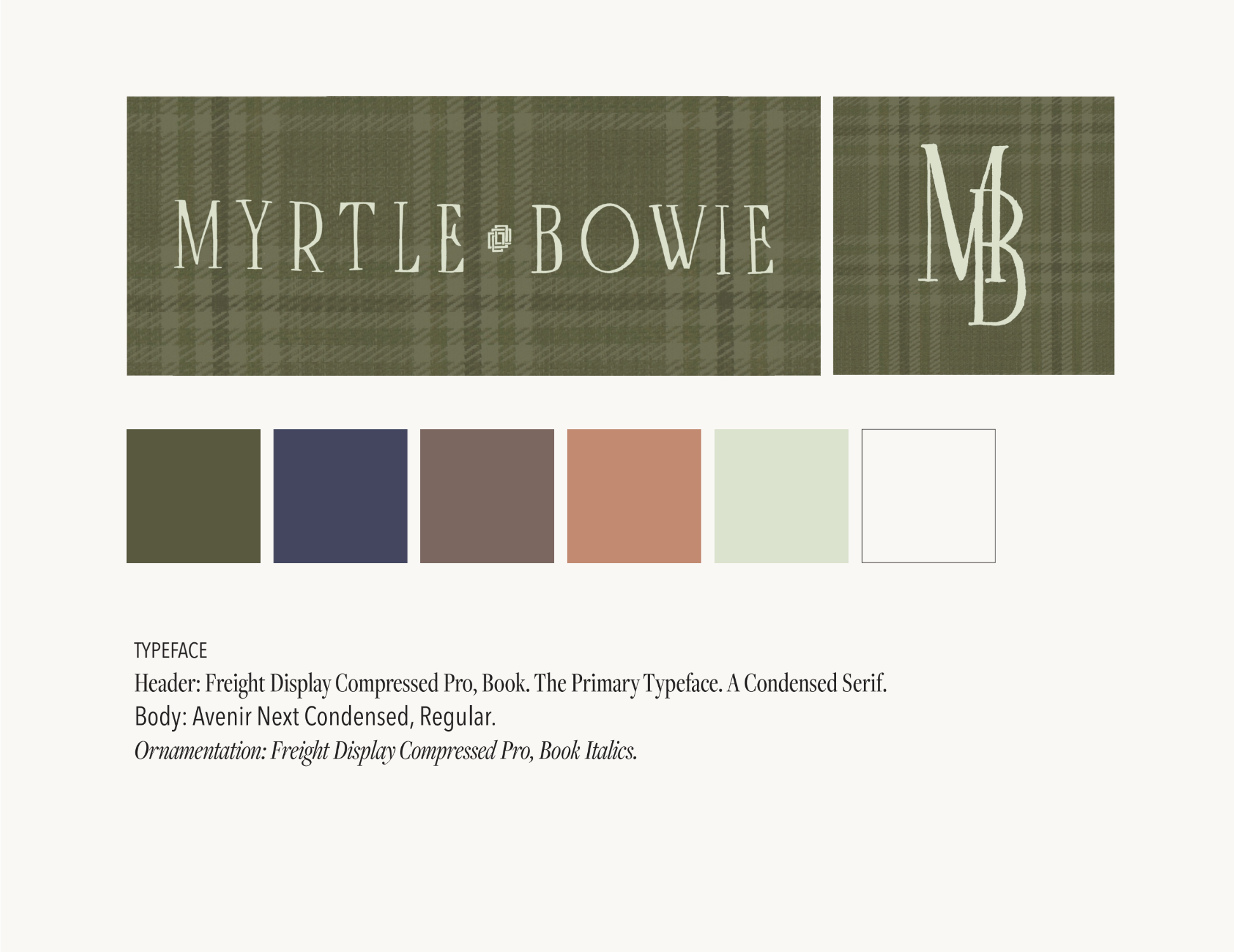Click the white outlined color swatch
1234x952 pixels.
(928, 496)
